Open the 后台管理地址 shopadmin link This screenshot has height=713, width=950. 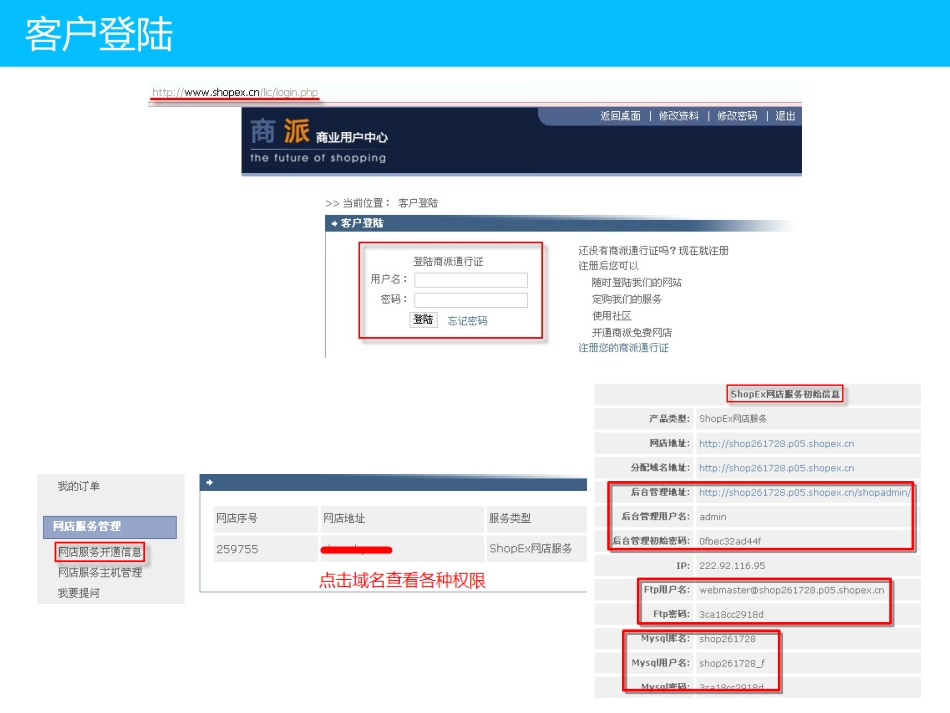click(x=805, y=492)
